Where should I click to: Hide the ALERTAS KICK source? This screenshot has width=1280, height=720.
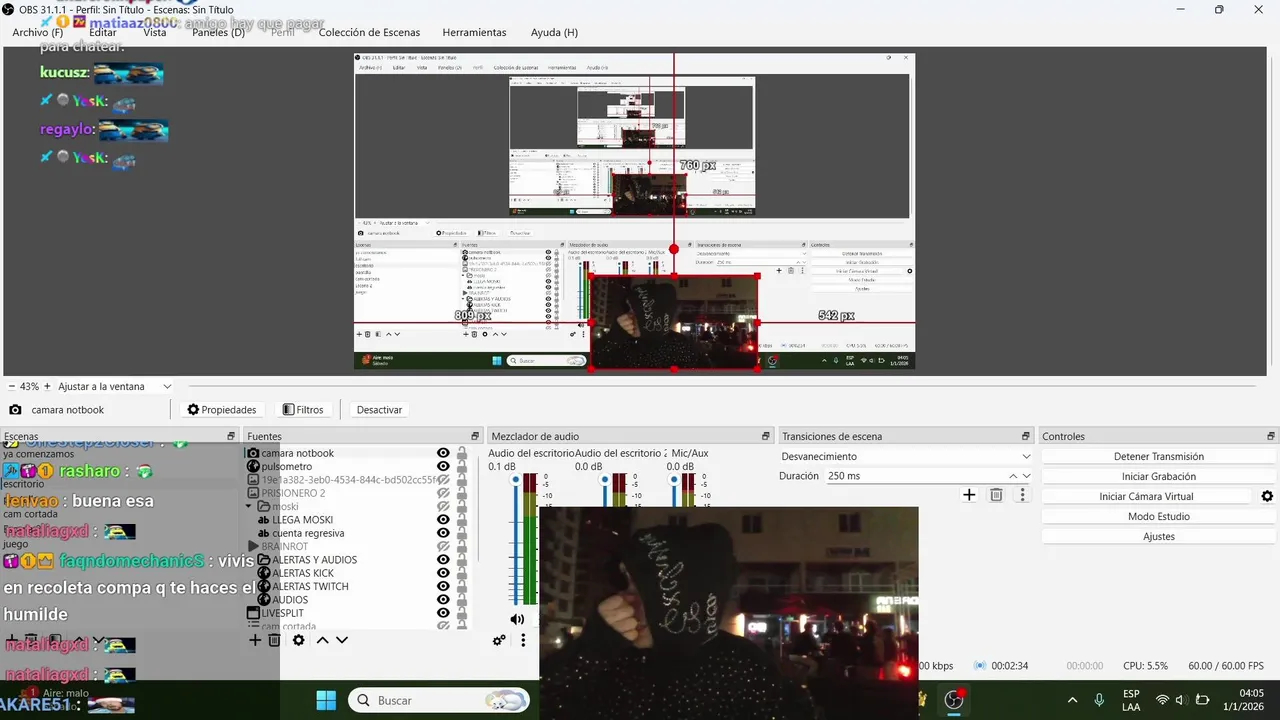coord(443,573)
